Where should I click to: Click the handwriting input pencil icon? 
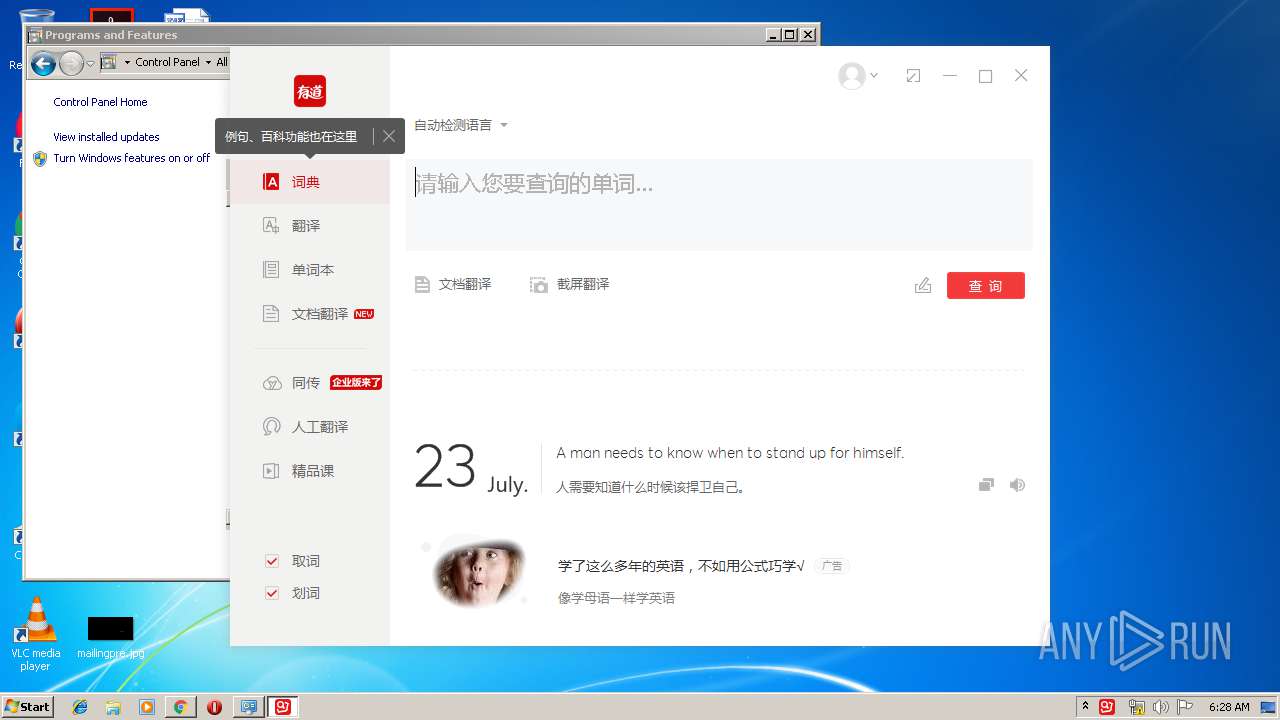[x=923, y=286]
